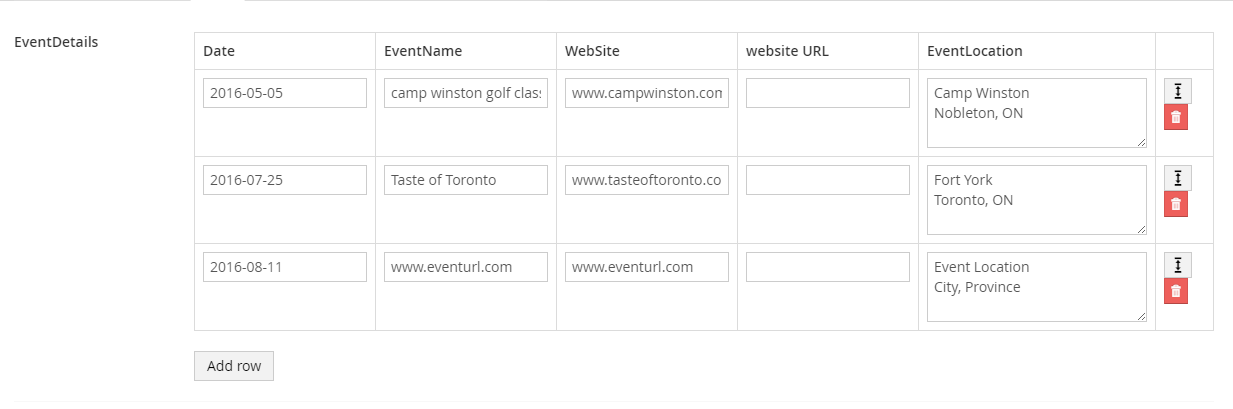Click the www.campwinston.com WebSite field

pyautogui.click(x=647, y=93)
